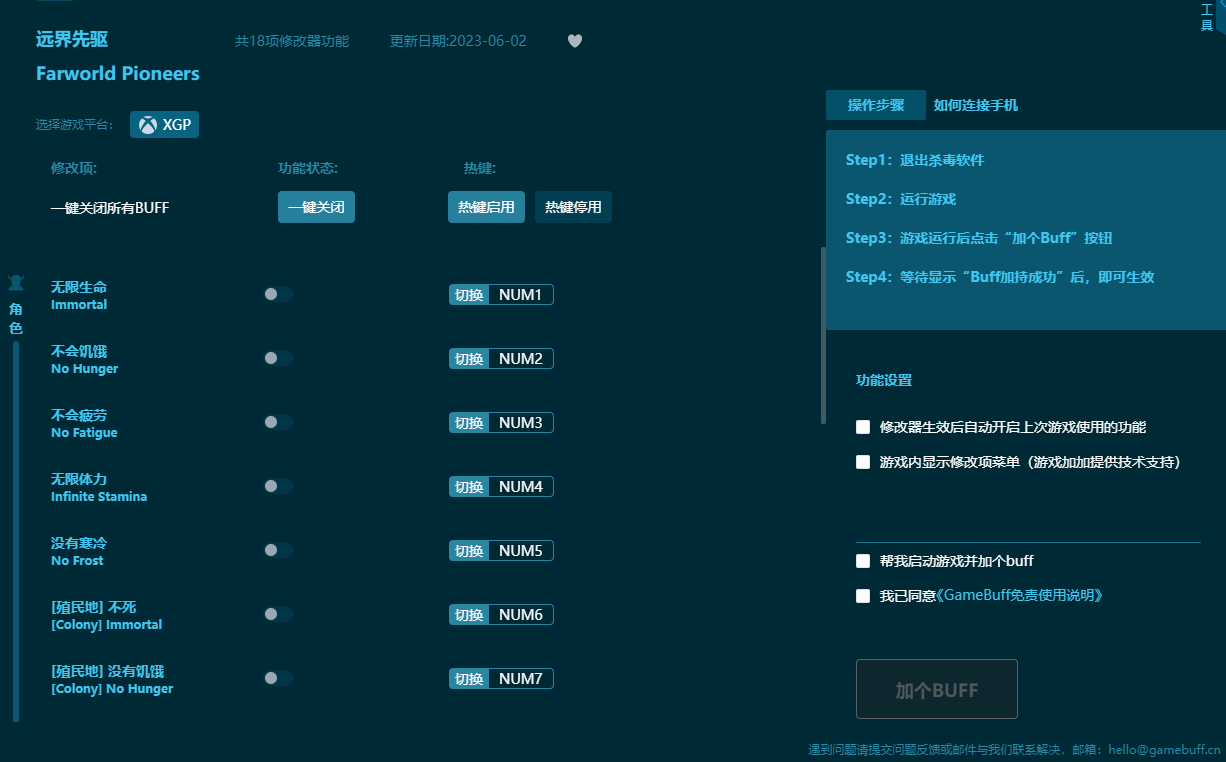Screen dimensions: 1226x762
Task: Open the 工具 tools panel
Action: pos(1207,17)
